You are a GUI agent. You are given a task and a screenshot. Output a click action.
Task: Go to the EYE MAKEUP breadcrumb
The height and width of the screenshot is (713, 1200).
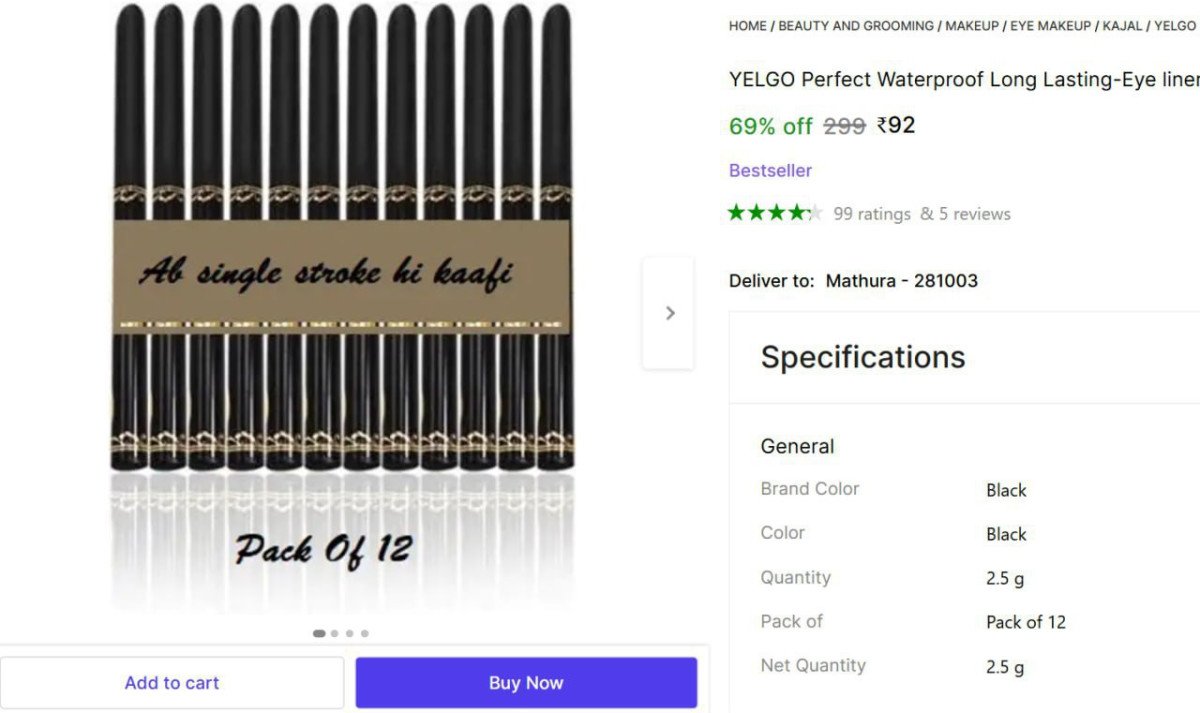pyautogui.click(x=1050, y=26)
